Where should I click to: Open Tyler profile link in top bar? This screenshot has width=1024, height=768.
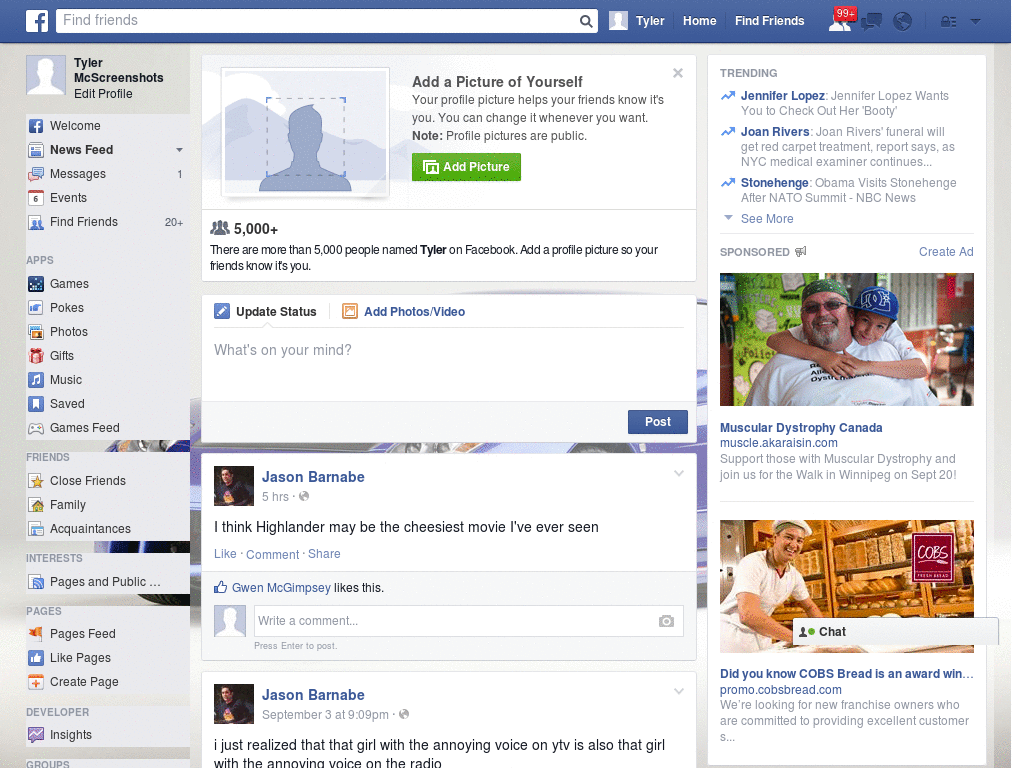(x=650, y=21)
